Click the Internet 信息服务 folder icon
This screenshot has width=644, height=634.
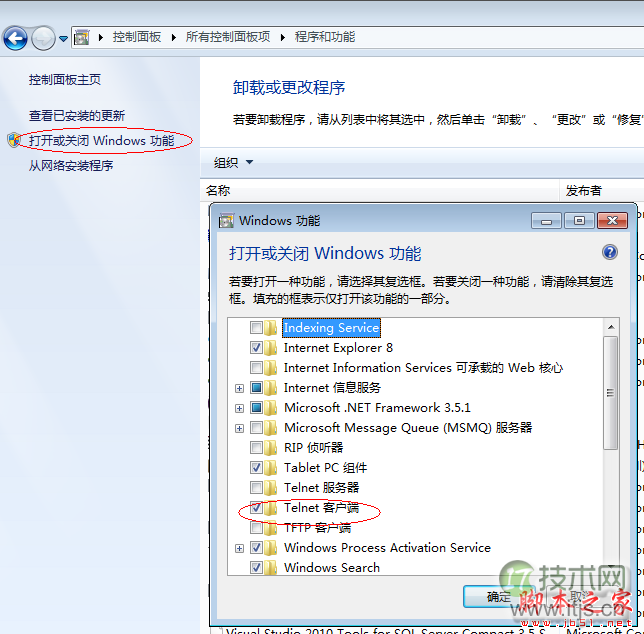click(x=271, y=388)
